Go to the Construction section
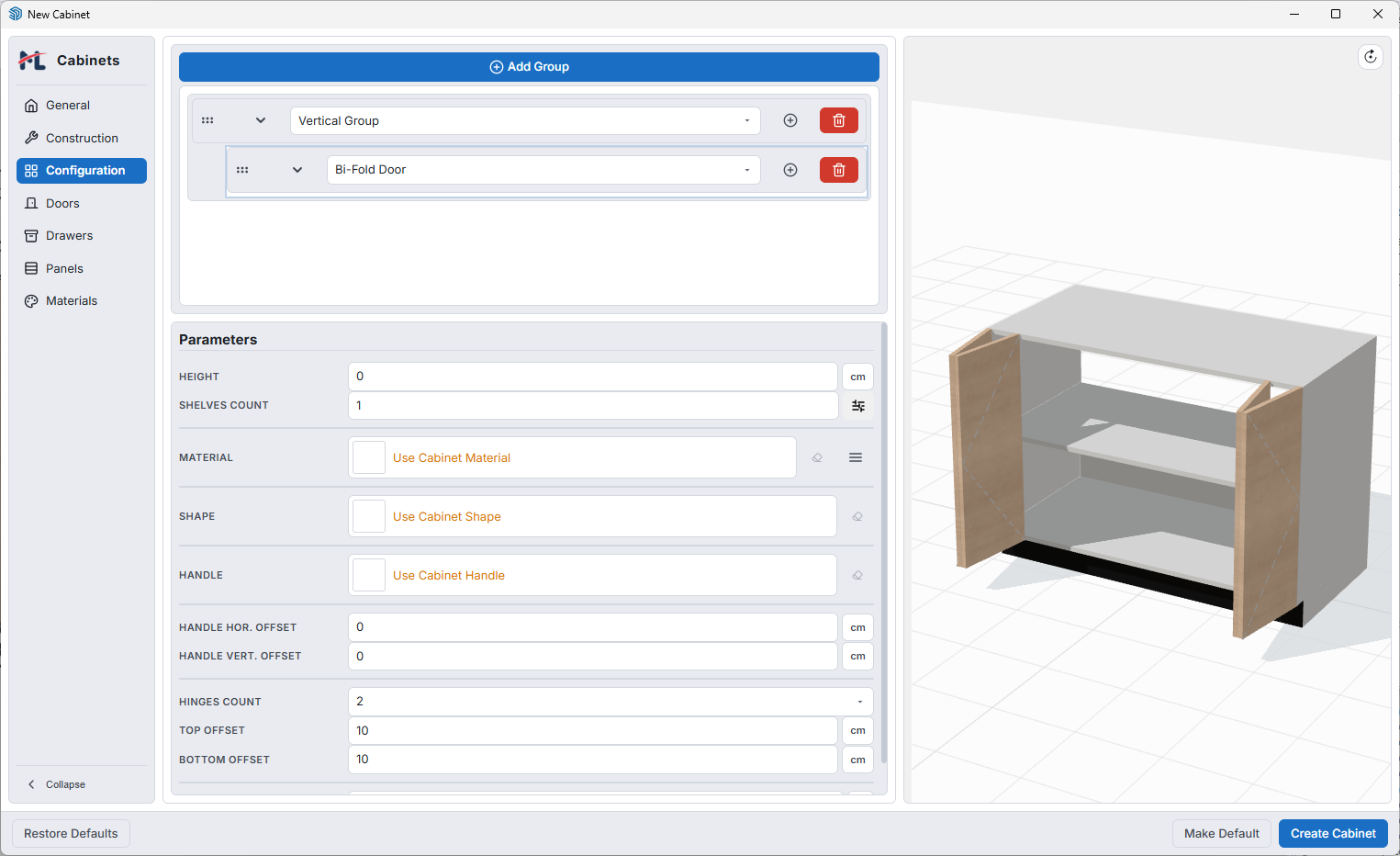The width and height of the screenshot is (1400, 856). (82, 138)
